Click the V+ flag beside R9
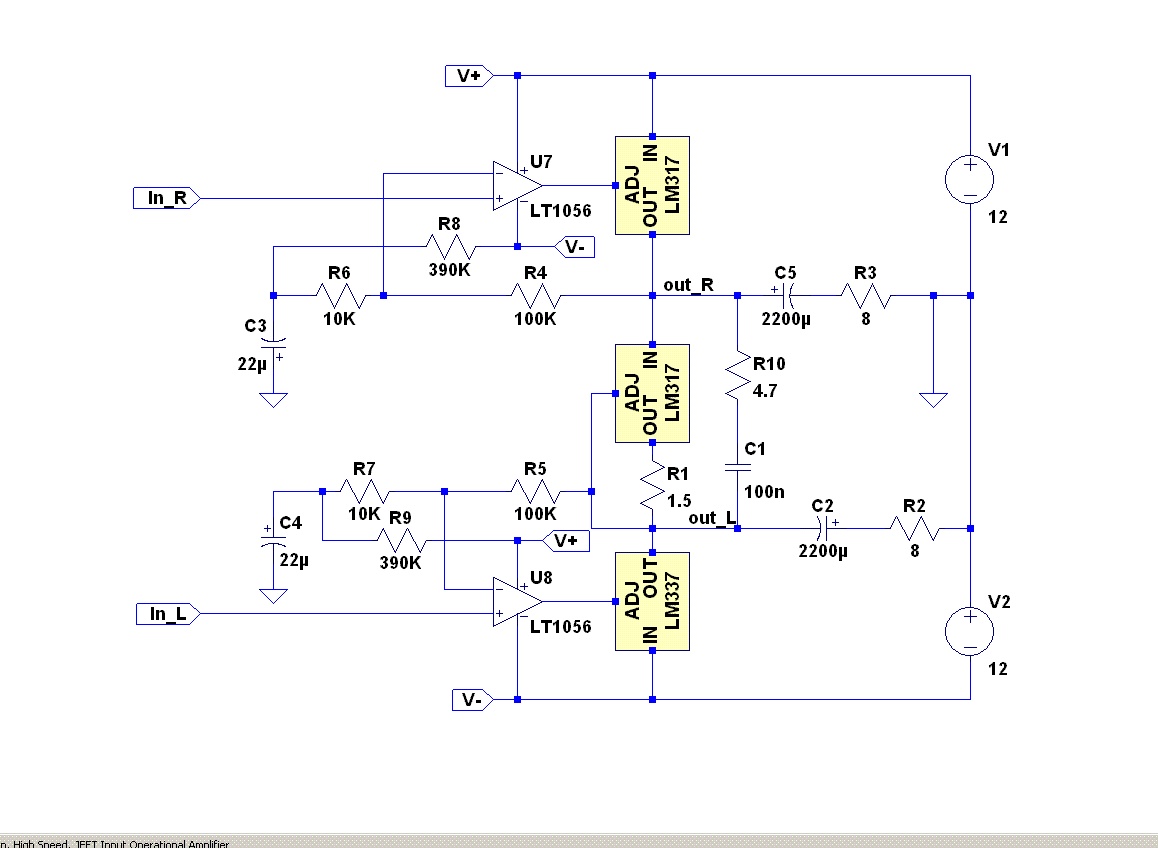The image size is (1158, 848). (x=566, y=541)
